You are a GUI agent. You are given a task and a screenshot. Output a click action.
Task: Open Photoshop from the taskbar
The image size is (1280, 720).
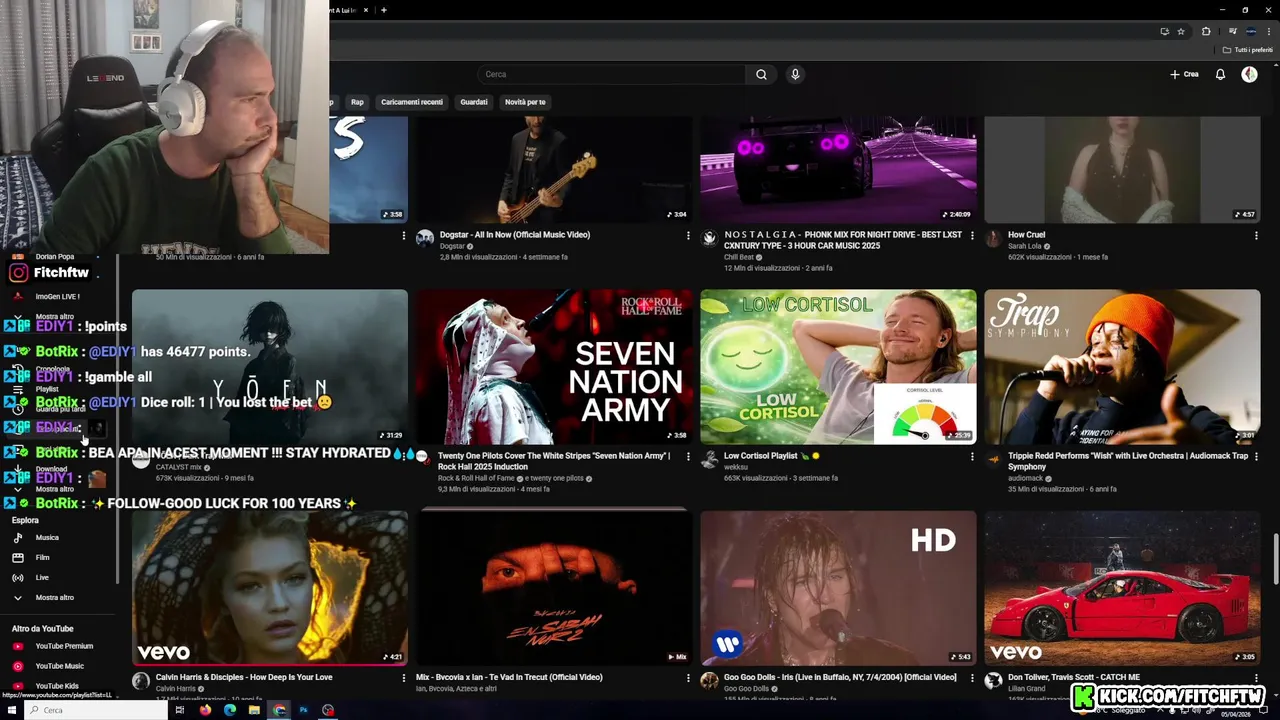pyautogui.click(x=303, y=710)
